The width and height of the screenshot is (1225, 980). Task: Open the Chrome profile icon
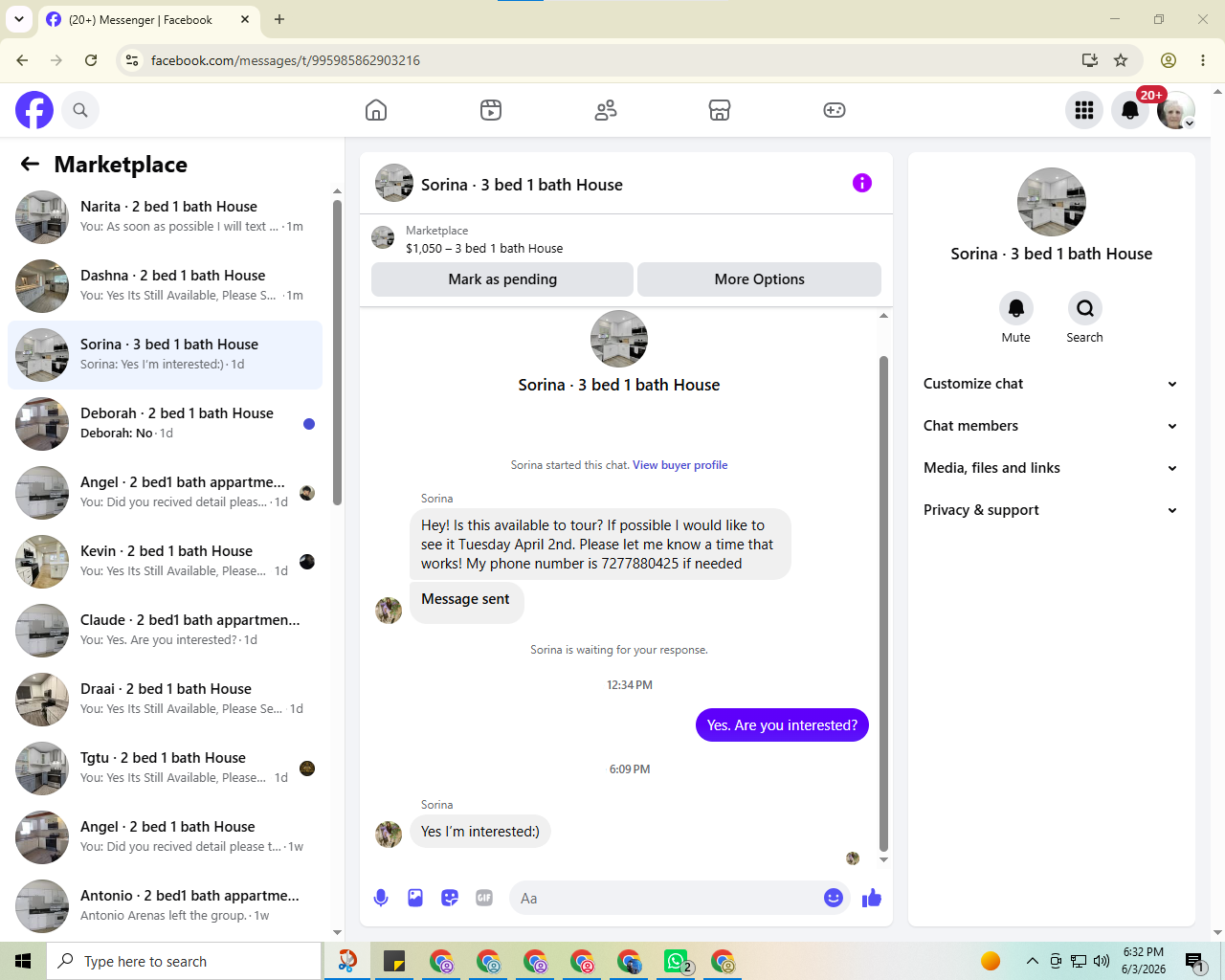coord(1169,60)
